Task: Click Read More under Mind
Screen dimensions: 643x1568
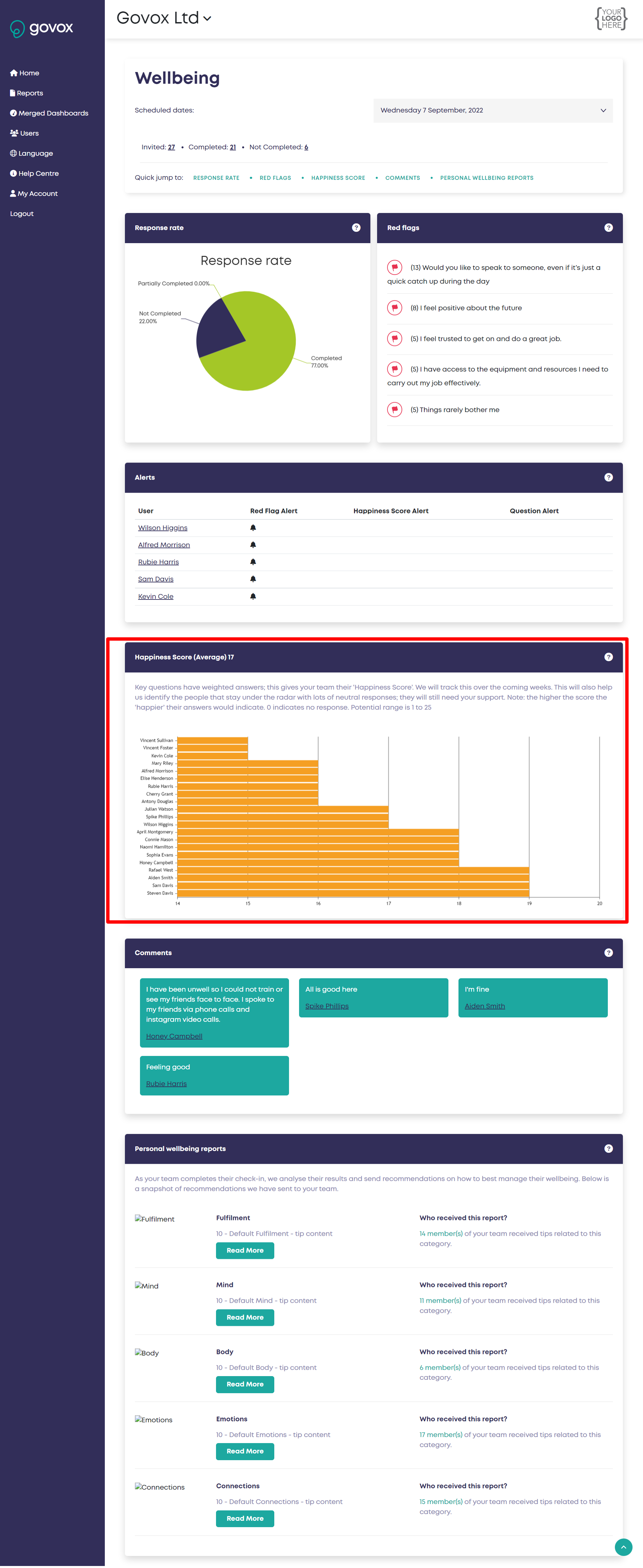Action: (245, 1317)
